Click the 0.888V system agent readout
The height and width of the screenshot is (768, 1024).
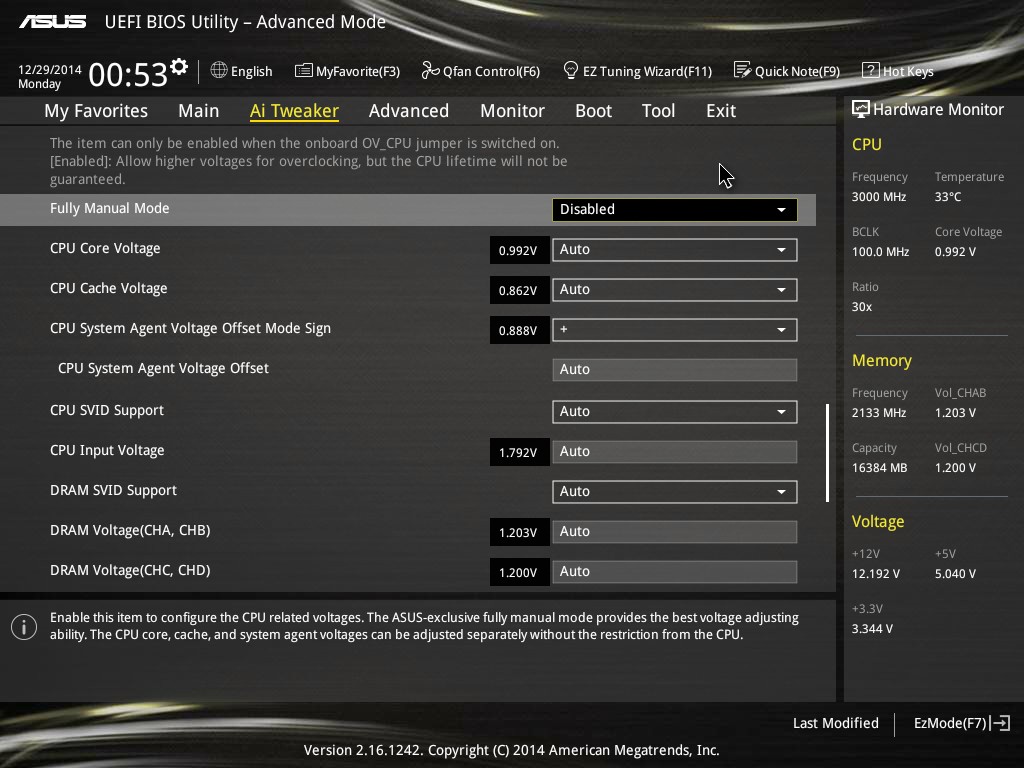pos(519,330)
